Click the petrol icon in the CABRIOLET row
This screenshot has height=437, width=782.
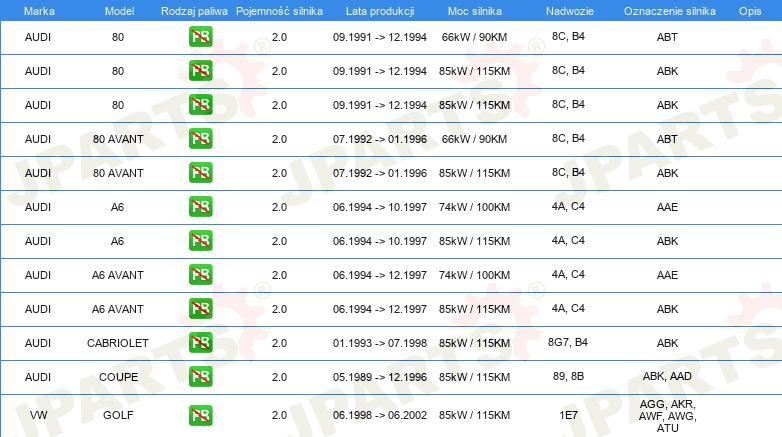(x=200, y=342)
